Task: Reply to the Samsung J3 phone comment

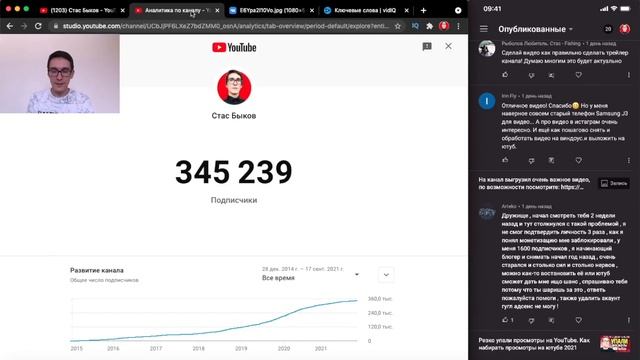Action: click(551, 161)
